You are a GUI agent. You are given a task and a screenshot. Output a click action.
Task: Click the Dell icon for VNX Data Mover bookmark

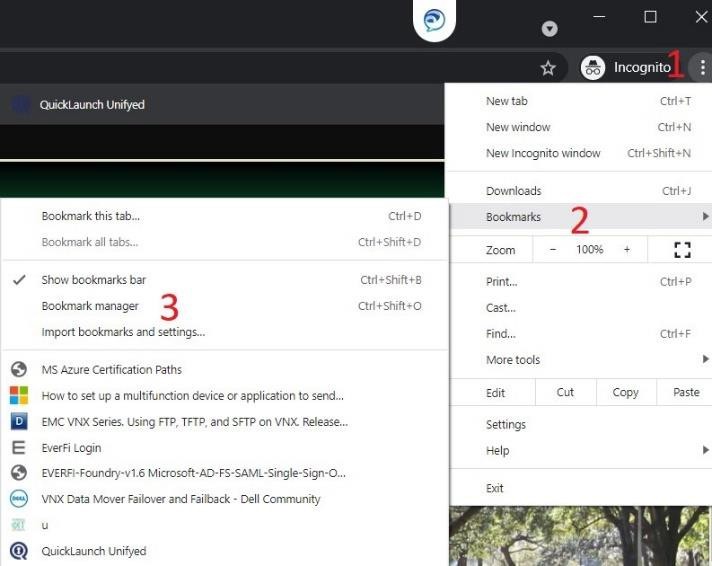(x=19, y=499)
